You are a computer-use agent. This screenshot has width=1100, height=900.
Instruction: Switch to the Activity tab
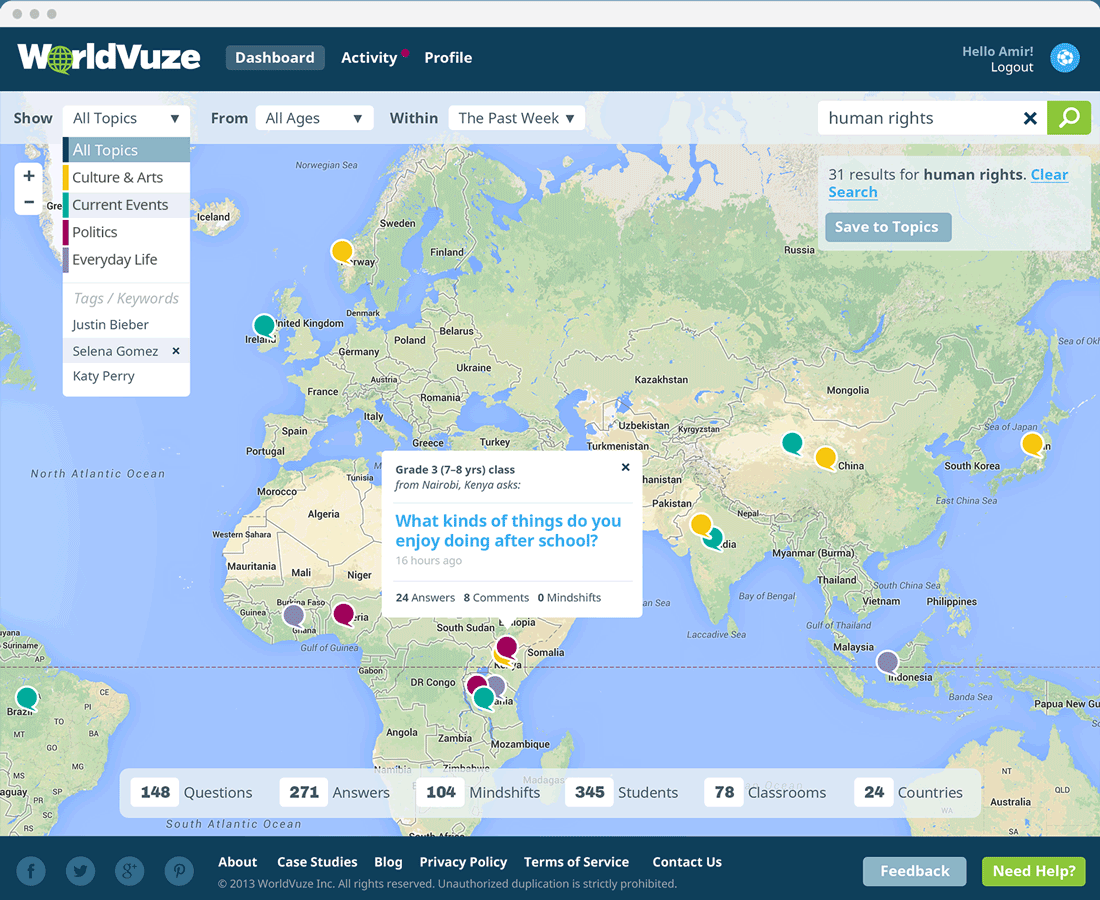pos(369,58)
